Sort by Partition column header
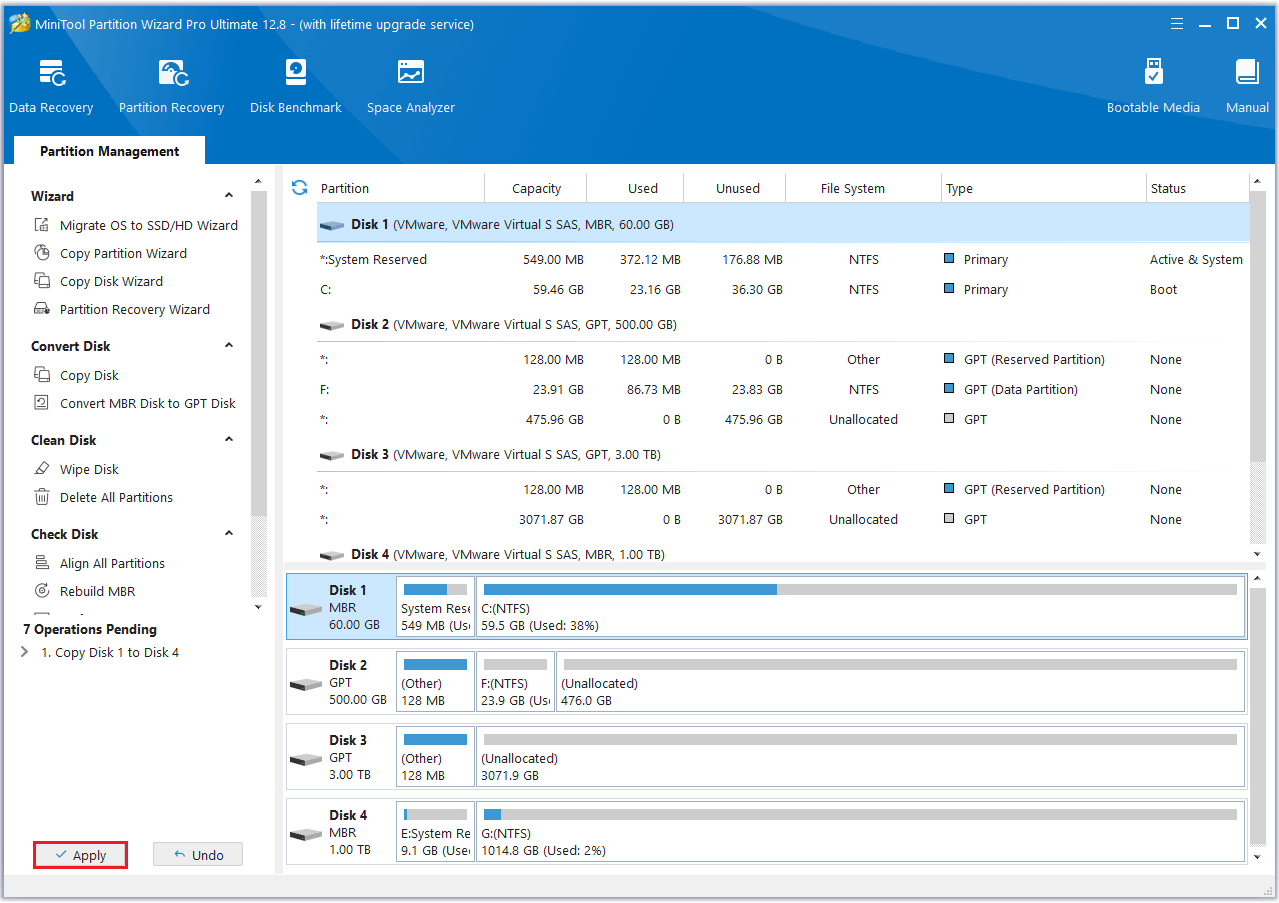The width and height of the screenshot is (1279, 903). tap(400, 188)
